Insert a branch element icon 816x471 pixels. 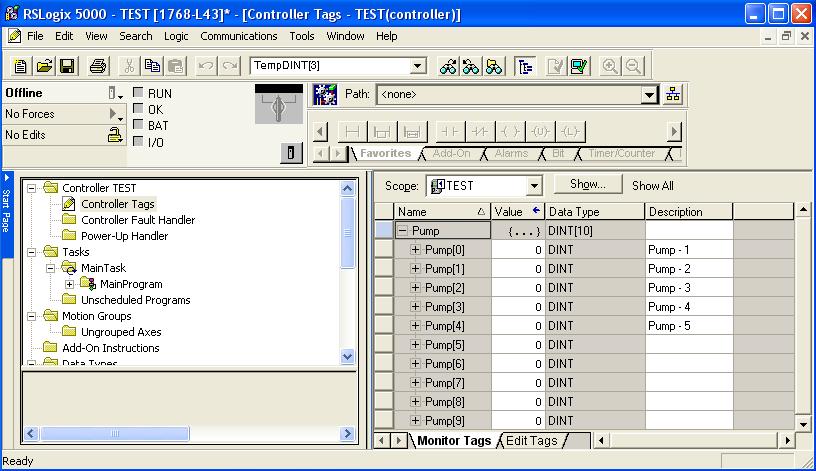click(382, 132)
